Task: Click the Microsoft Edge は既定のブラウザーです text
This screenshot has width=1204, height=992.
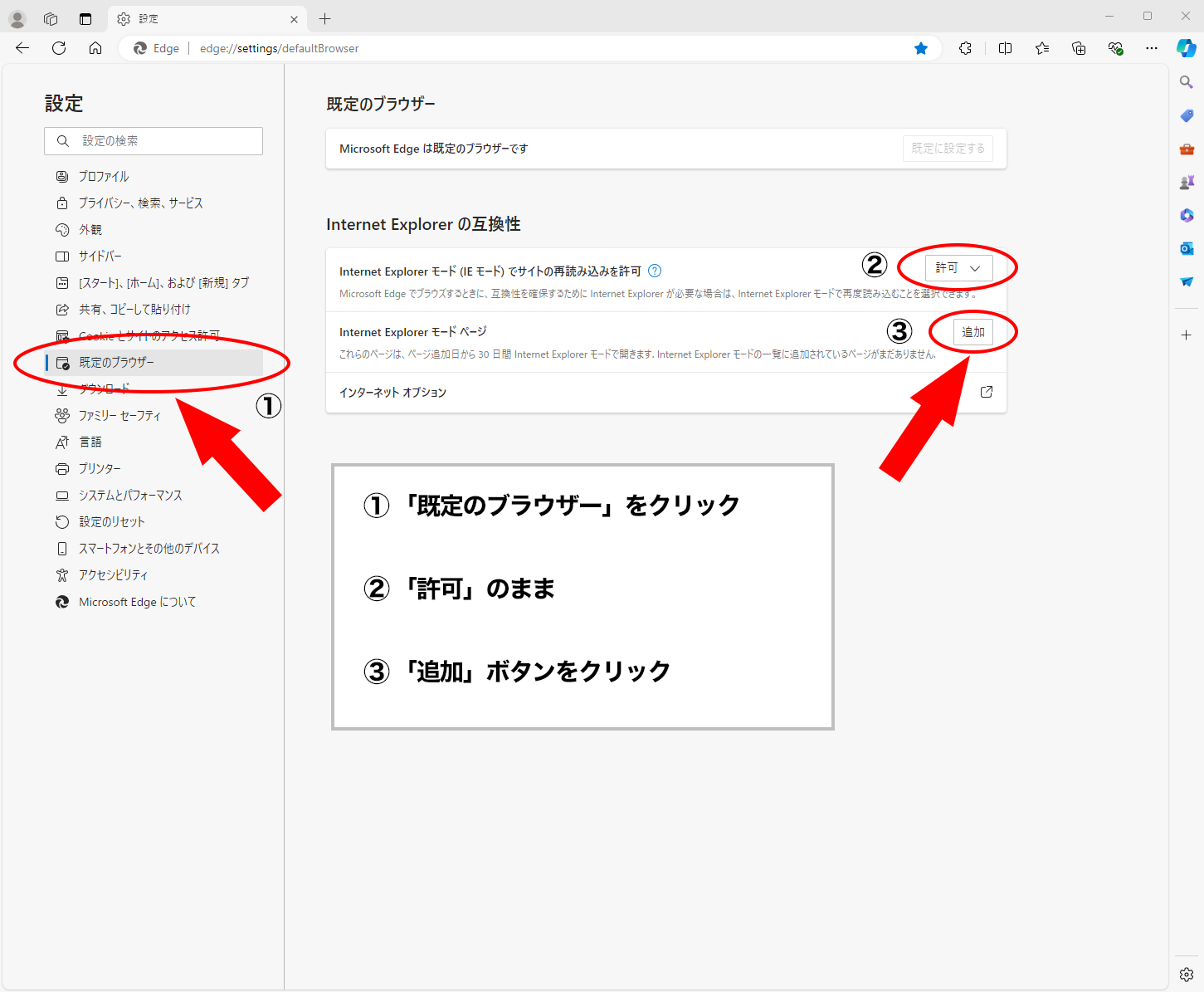Action: click(433, 149)
